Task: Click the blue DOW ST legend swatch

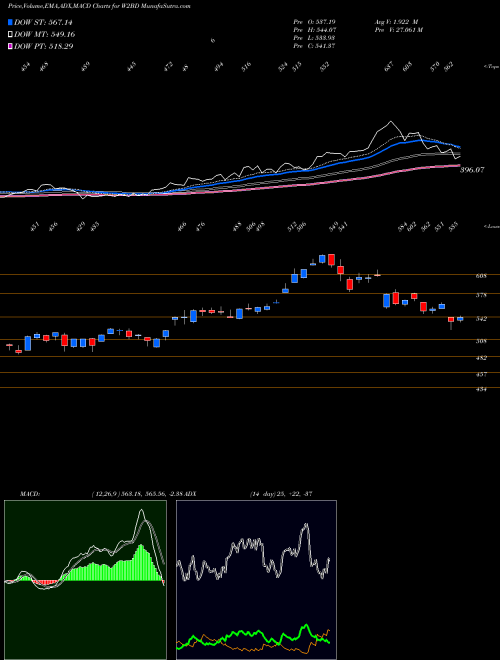Action: tap(10, 22)
